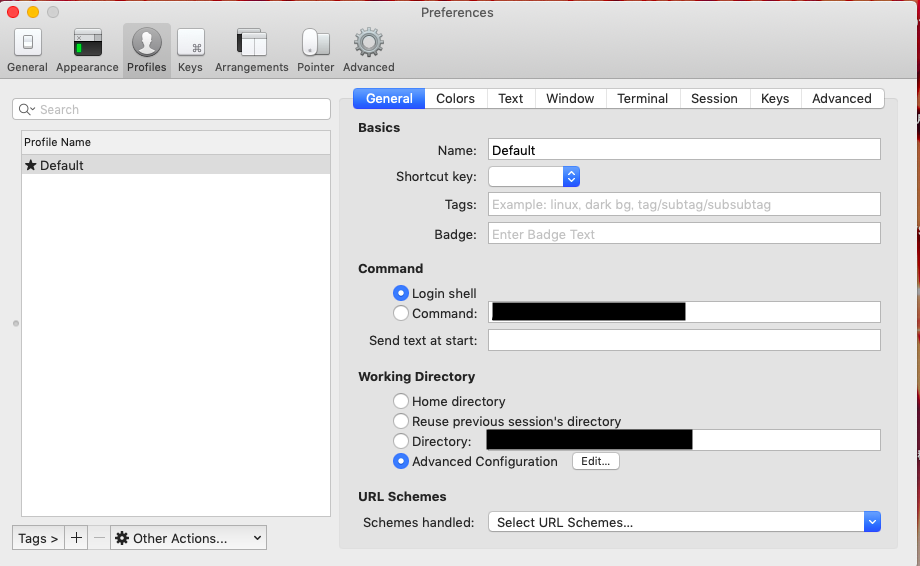
Task: Click the Directory path field
Action: [x=684, y=440]
